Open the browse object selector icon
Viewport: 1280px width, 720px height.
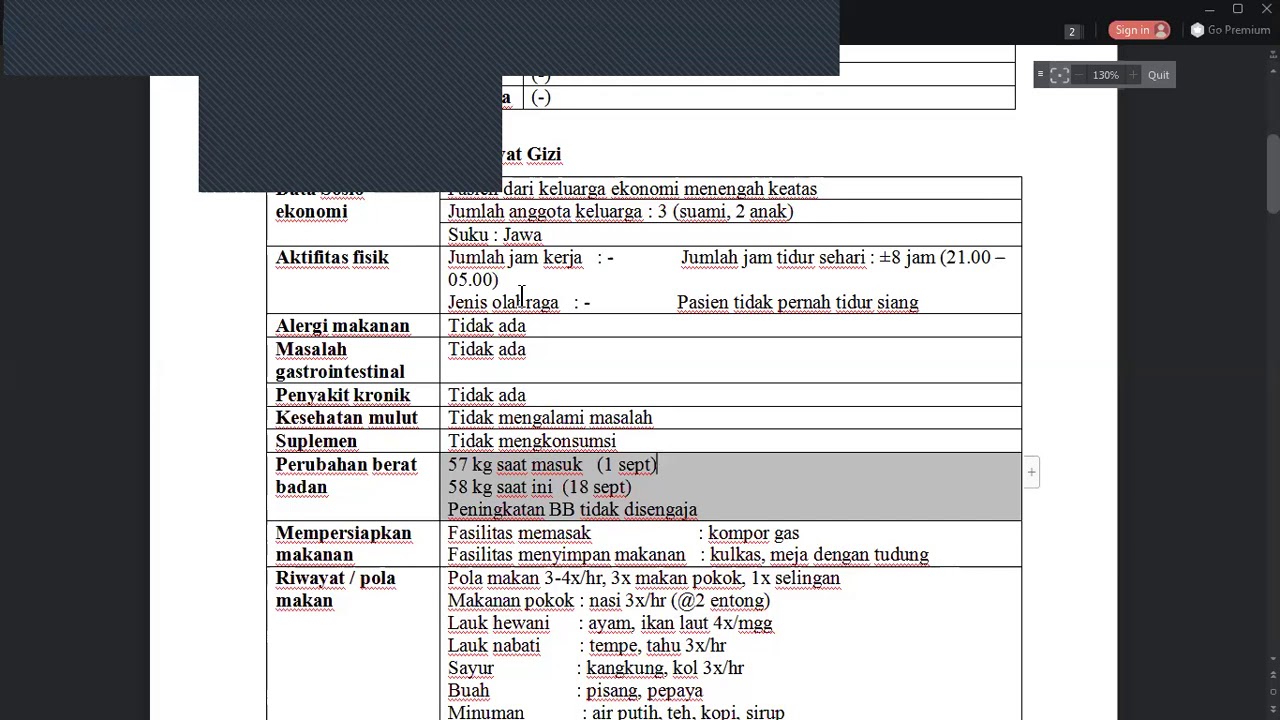(1273, 694)
